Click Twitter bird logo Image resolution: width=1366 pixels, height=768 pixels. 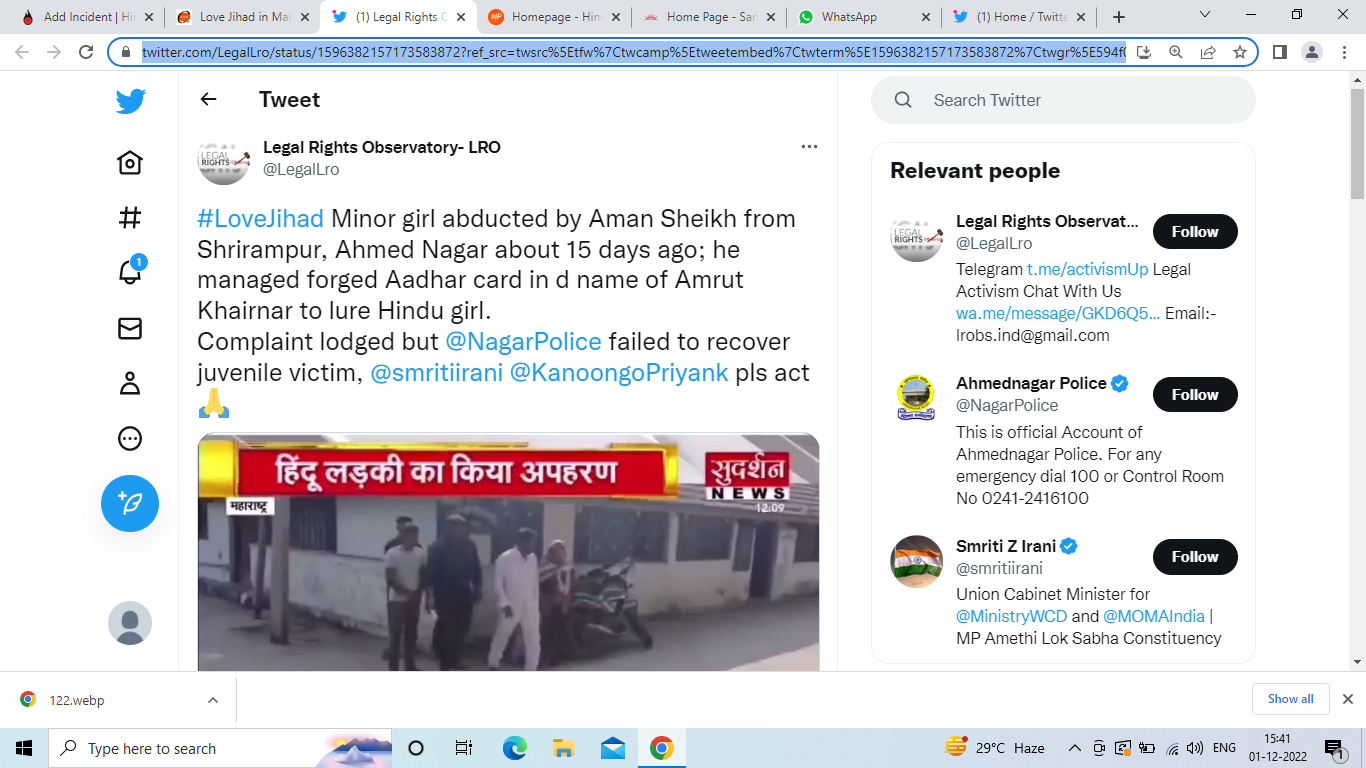(130, 101)
